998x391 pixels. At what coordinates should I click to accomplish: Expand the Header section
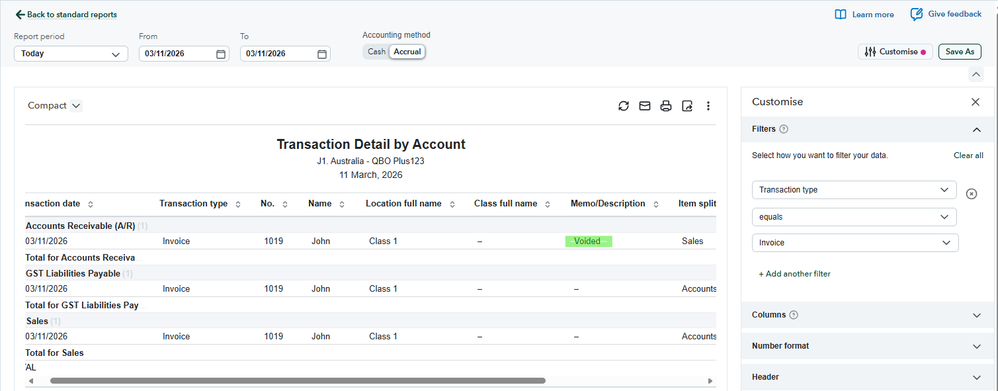(977, 378)
